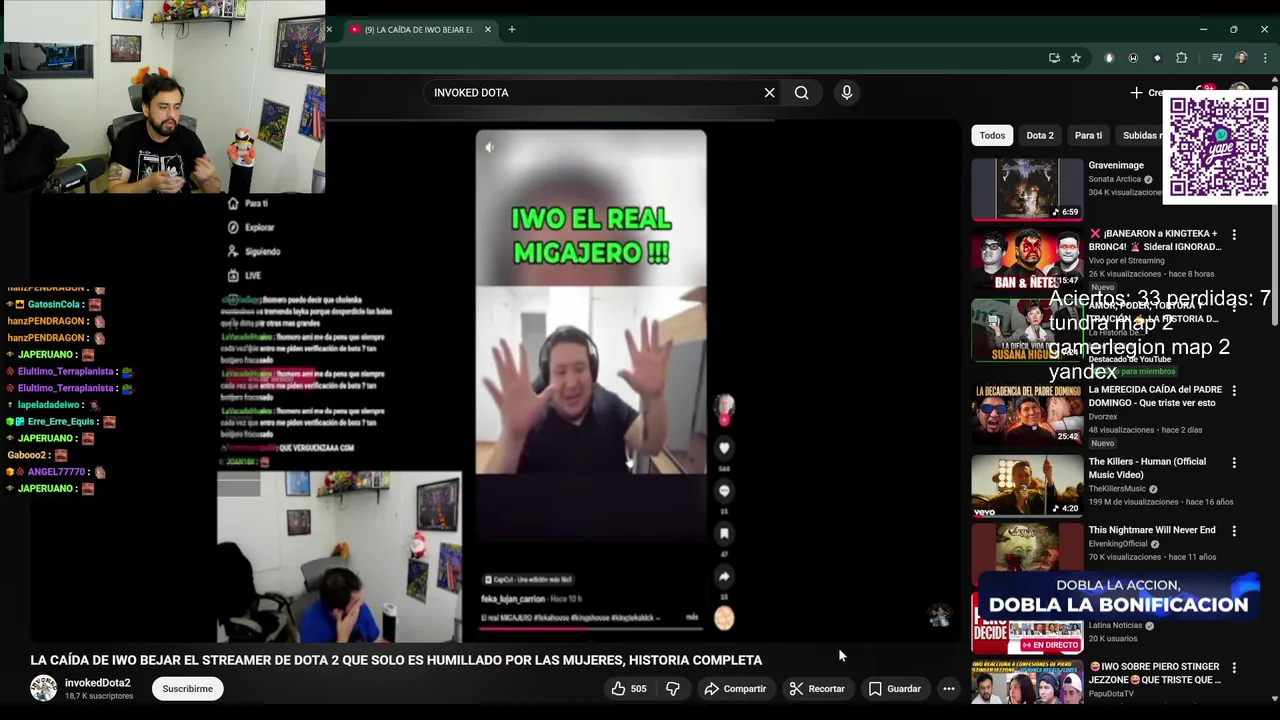1280x720 pixels.
Task: Open the invokedDota2 channel avatar
Action: tap(43, 688)
